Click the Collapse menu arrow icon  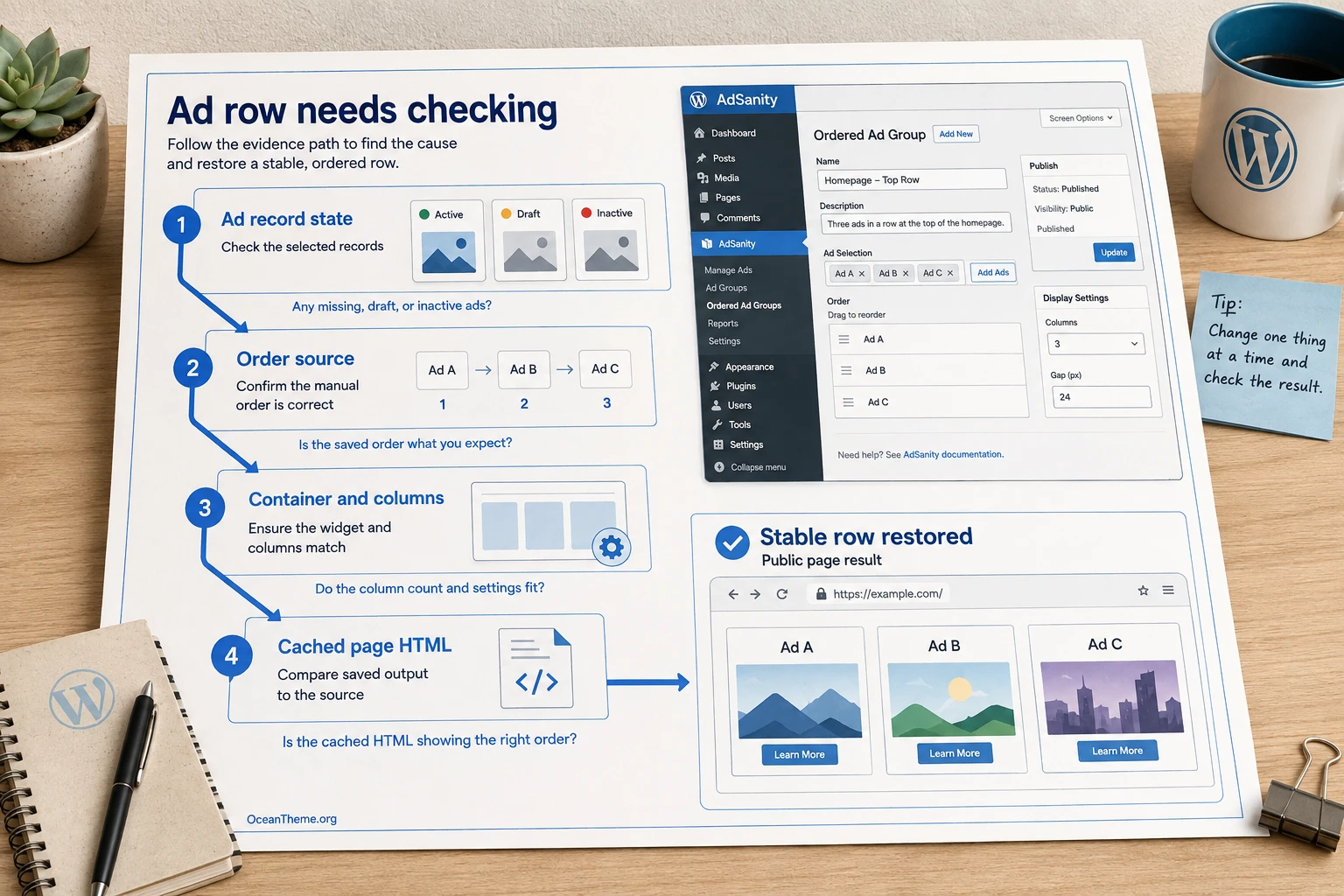pyautogui.click(x=719, y=467)
